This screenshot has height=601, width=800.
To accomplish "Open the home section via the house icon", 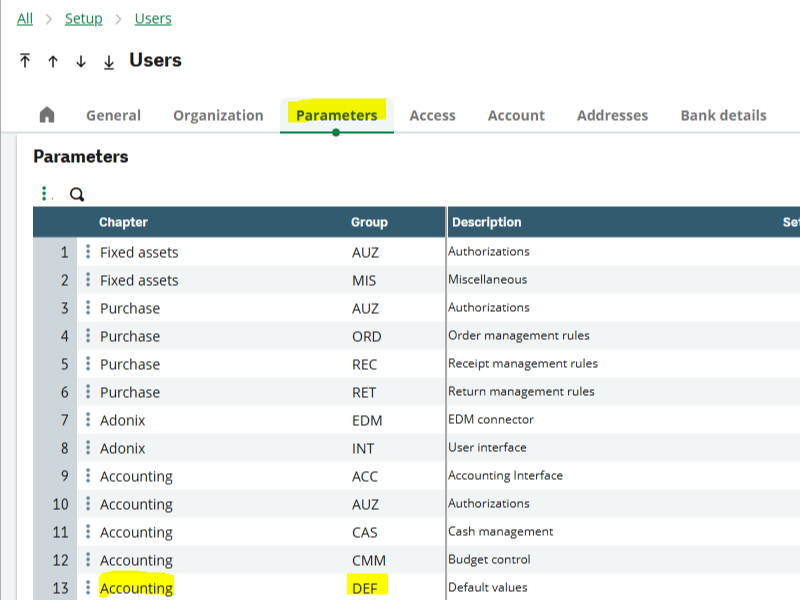I will [x=47, y=114].
